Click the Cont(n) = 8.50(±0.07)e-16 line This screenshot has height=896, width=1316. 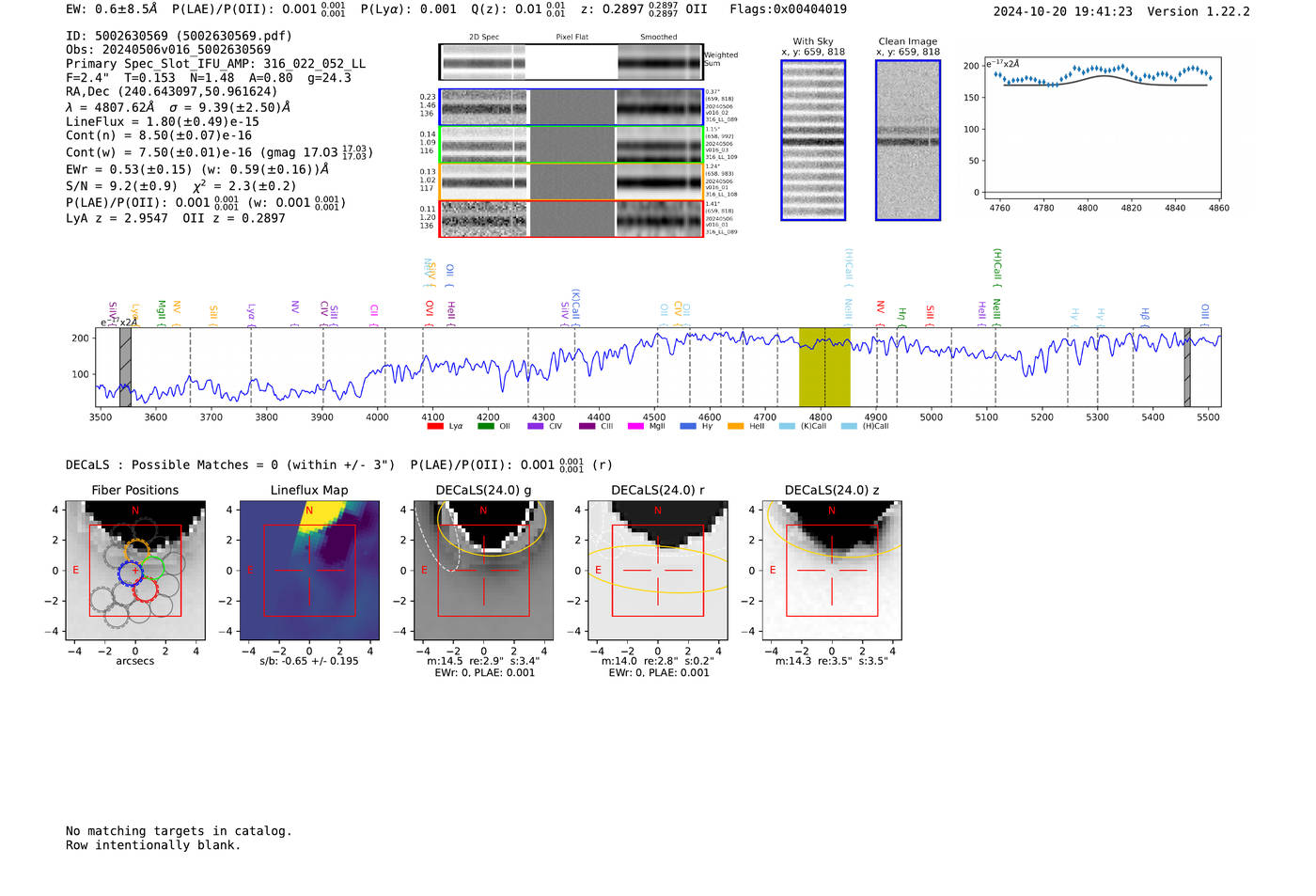pyautogui.click(x=159, y=135)
